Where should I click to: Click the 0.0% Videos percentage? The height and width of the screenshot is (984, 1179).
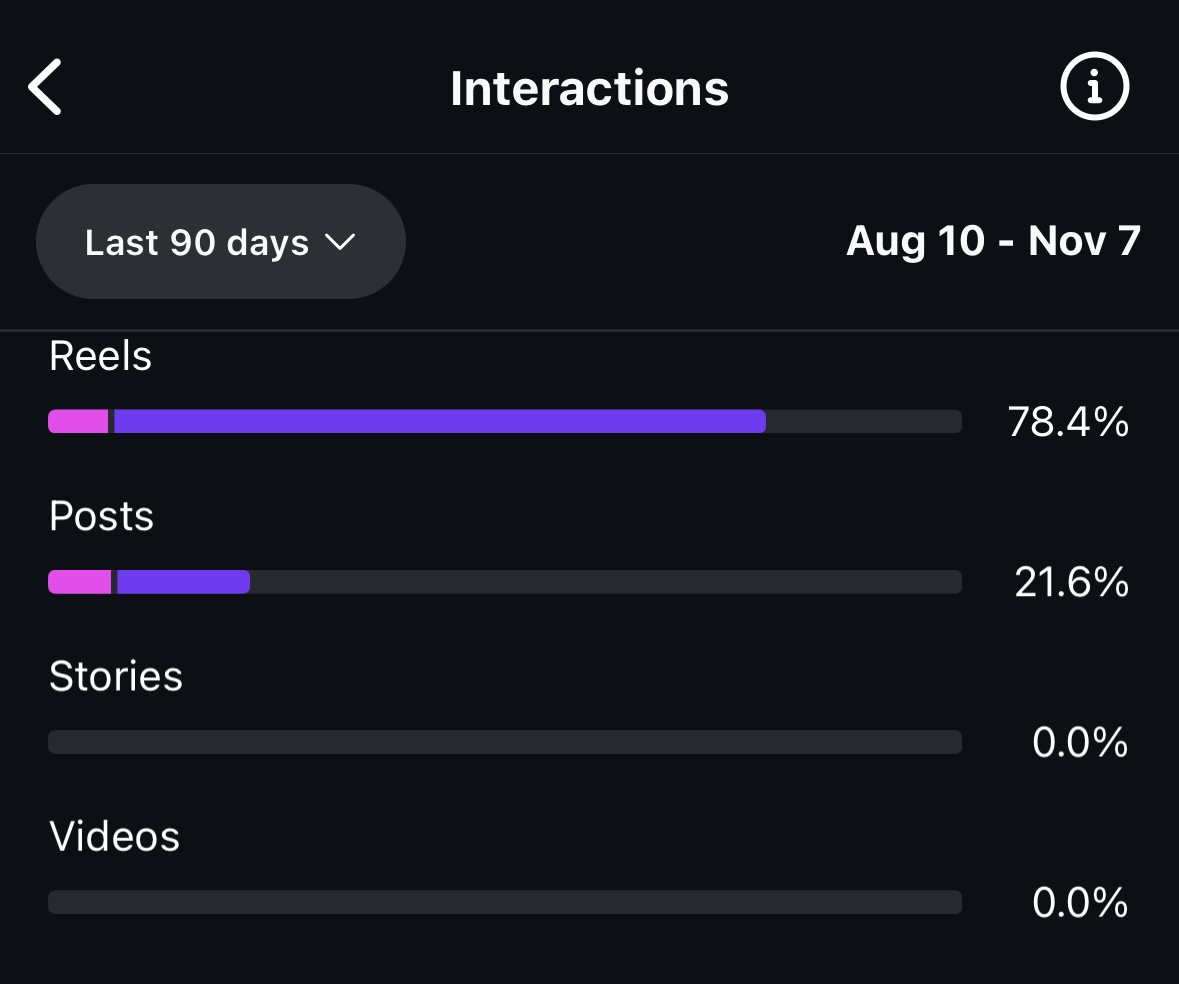click(1080, 904)
